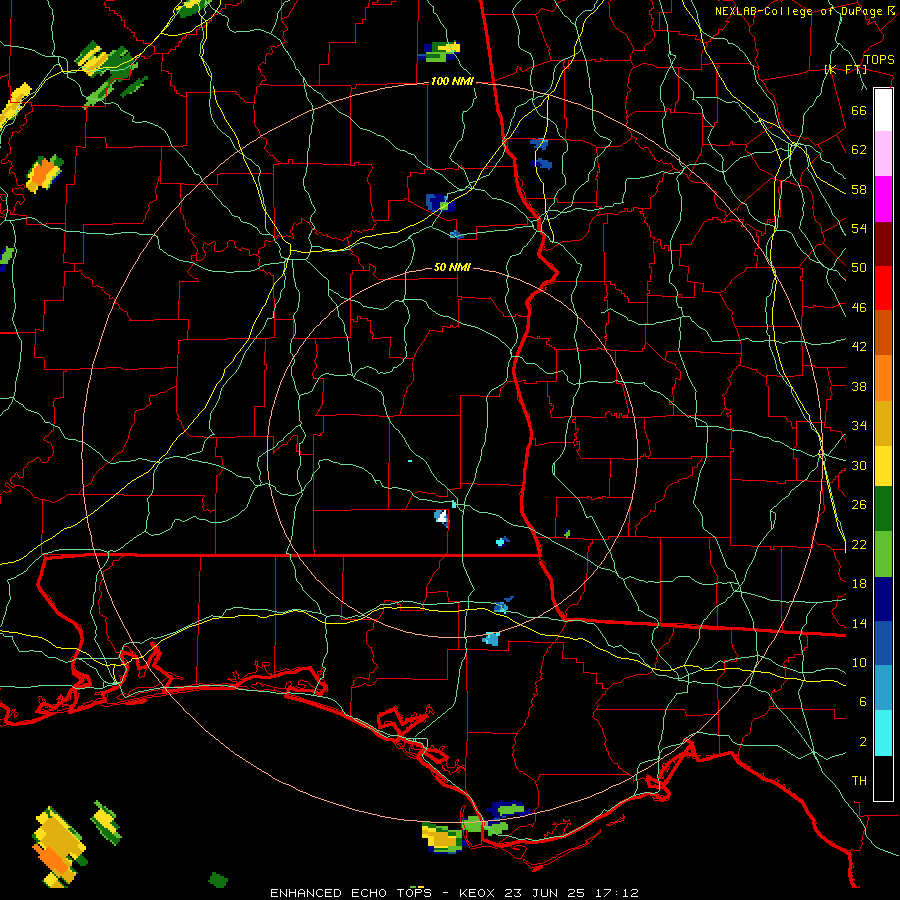900x900 pixels.
Task: Pick the yellow legend swatch
Action: point(883,465)
